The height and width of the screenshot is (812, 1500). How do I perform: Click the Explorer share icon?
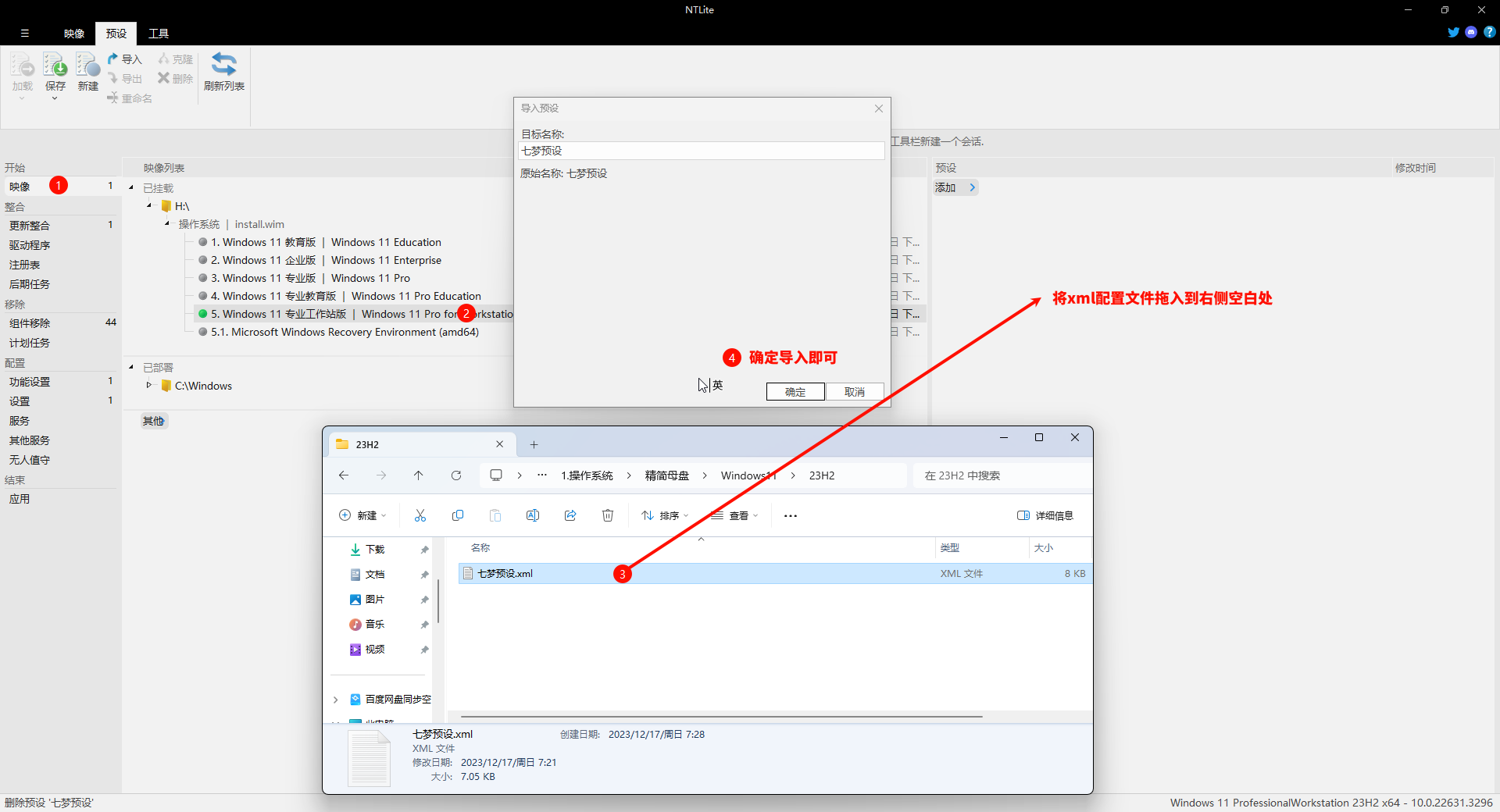[570, 515]
